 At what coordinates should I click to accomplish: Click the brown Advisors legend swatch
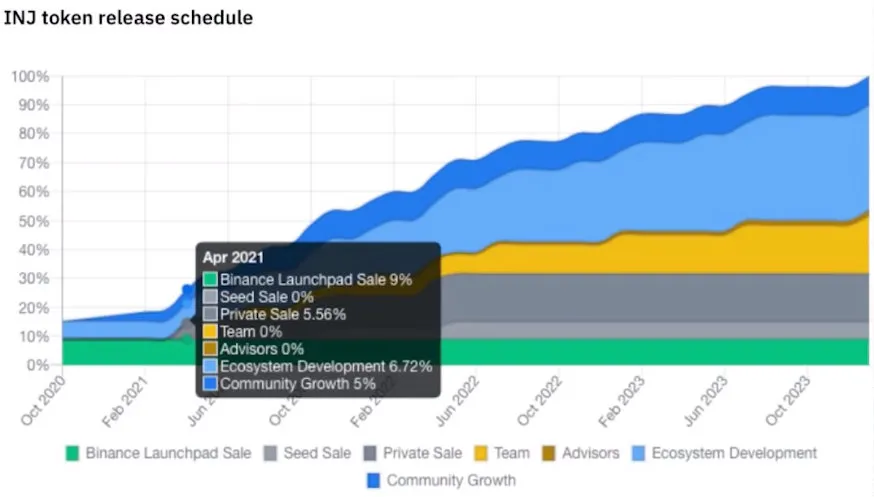[x=548, y=453]
